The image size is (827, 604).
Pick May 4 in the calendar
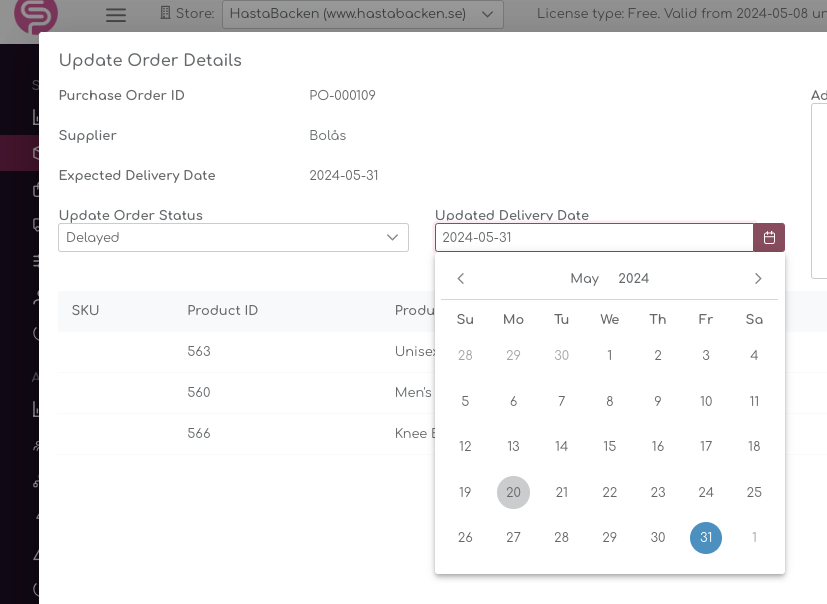click(754, 356)
